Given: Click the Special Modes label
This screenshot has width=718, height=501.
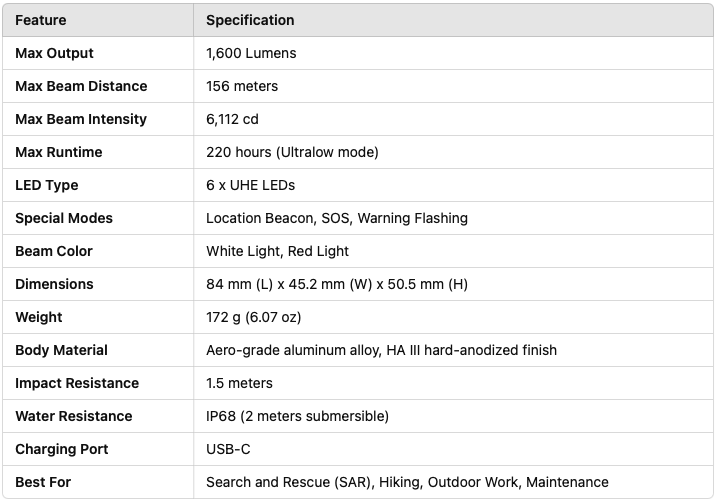Looking at the screenshot, I should click(64, 218).
